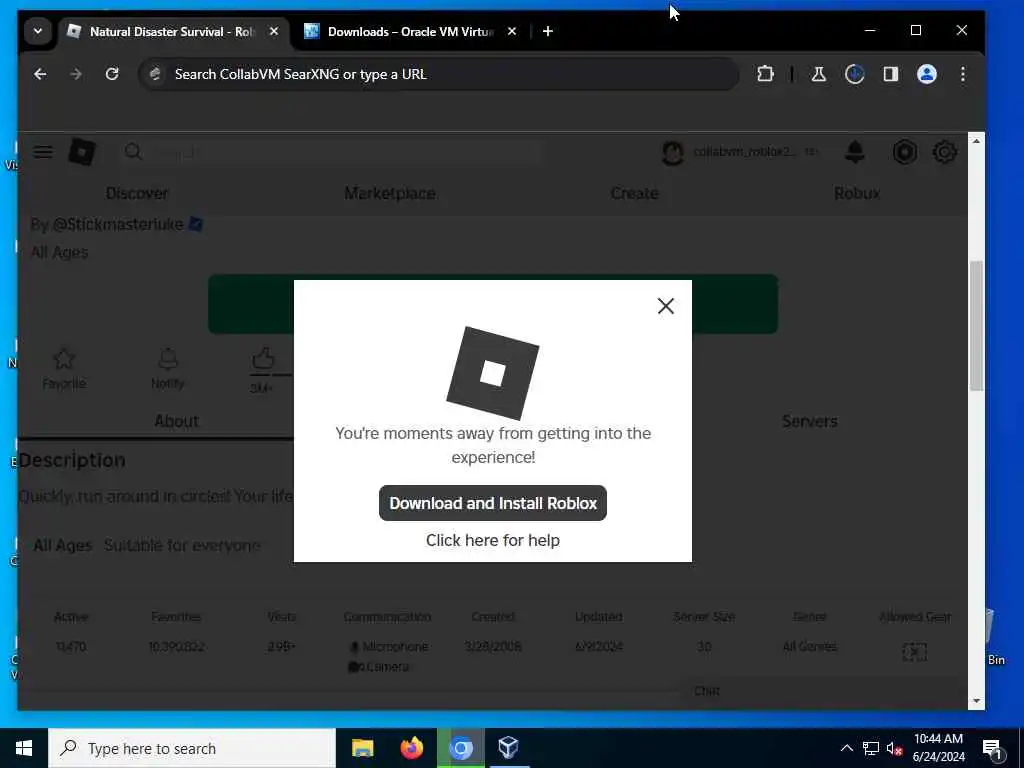Go to the Create page
The height and width of the screenshot is (768, 1024).
(634, 193)
